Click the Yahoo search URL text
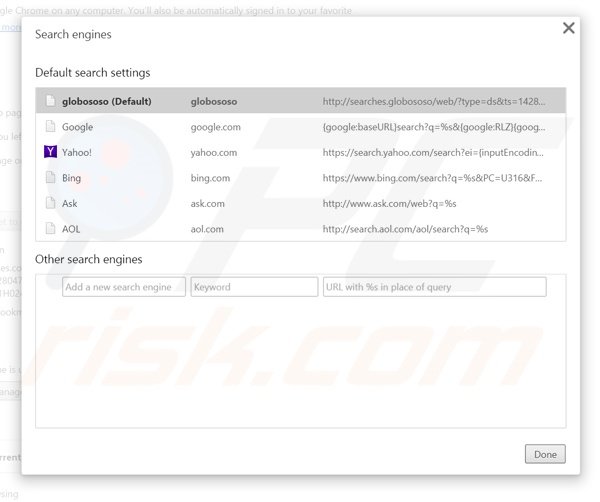Screen dimensions: 600x502 pos(432,153)
